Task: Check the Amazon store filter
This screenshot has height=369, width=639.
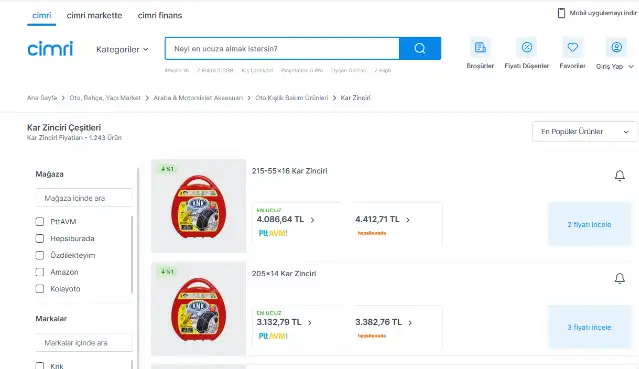Action: click(x=40, y=272)
